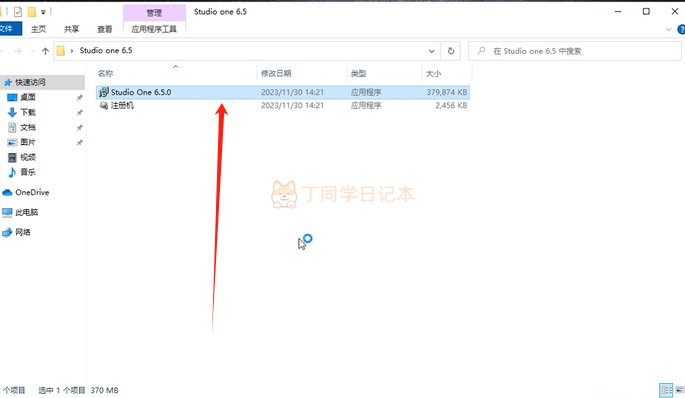Image resolution: width=685 pixels, height=398 pixels.
Task: Open quick access toolbar customize dropdown
Action: coord(43,12)
